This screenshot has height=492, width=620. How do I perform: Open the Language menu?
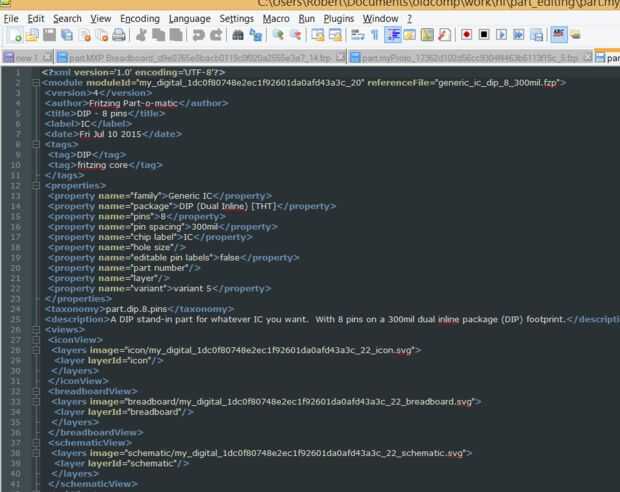click(x=189, y=19)
